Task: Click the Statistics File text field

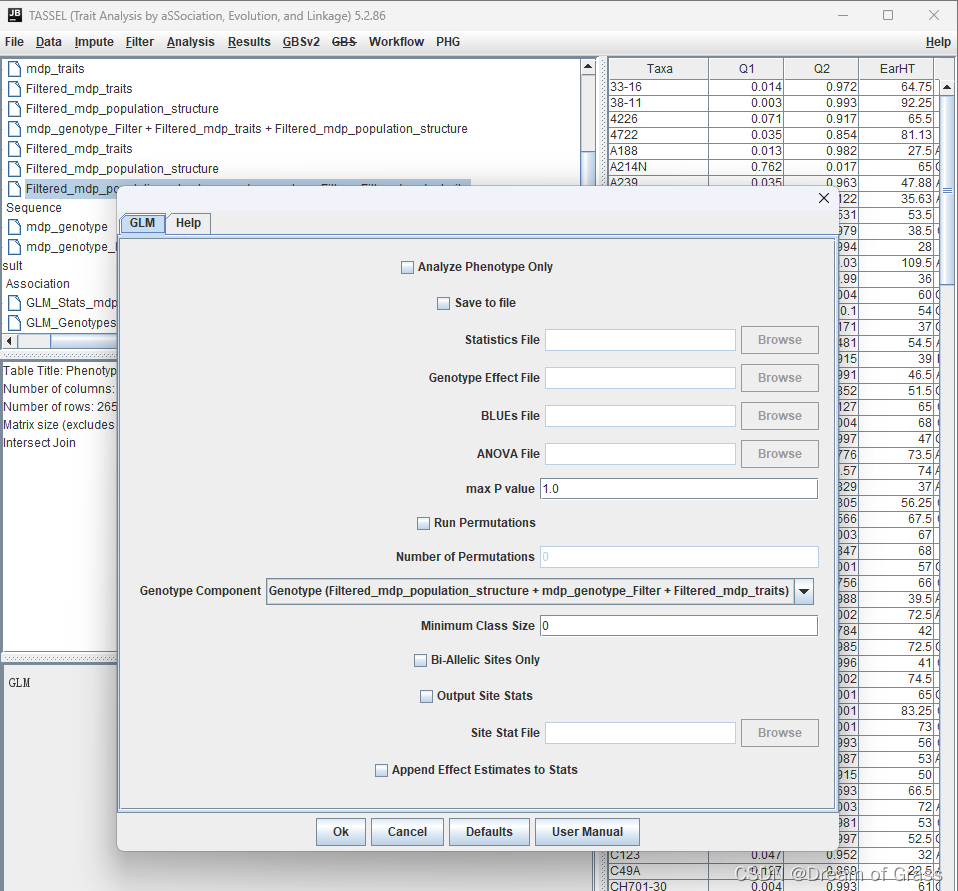Action: 640,340
